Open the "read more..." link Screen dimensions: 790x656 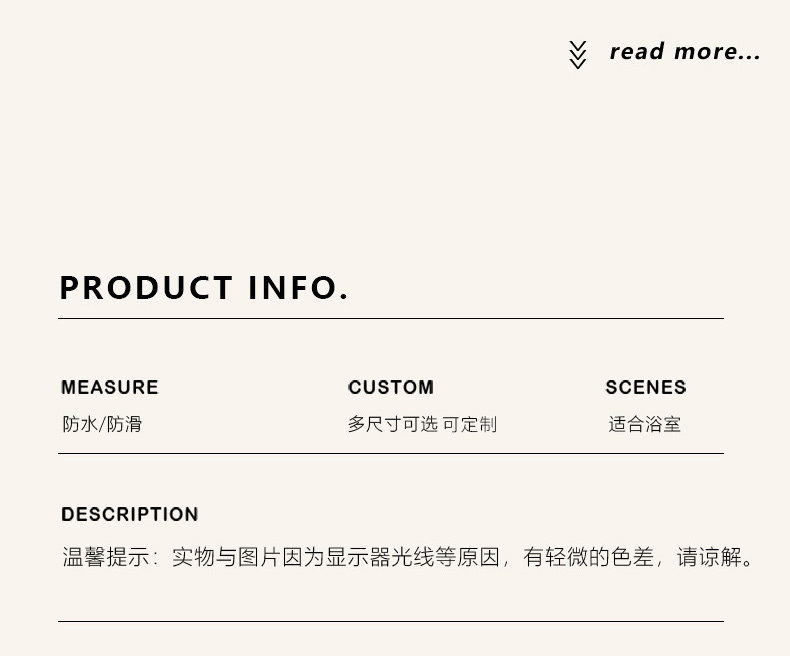pos(685,51)
